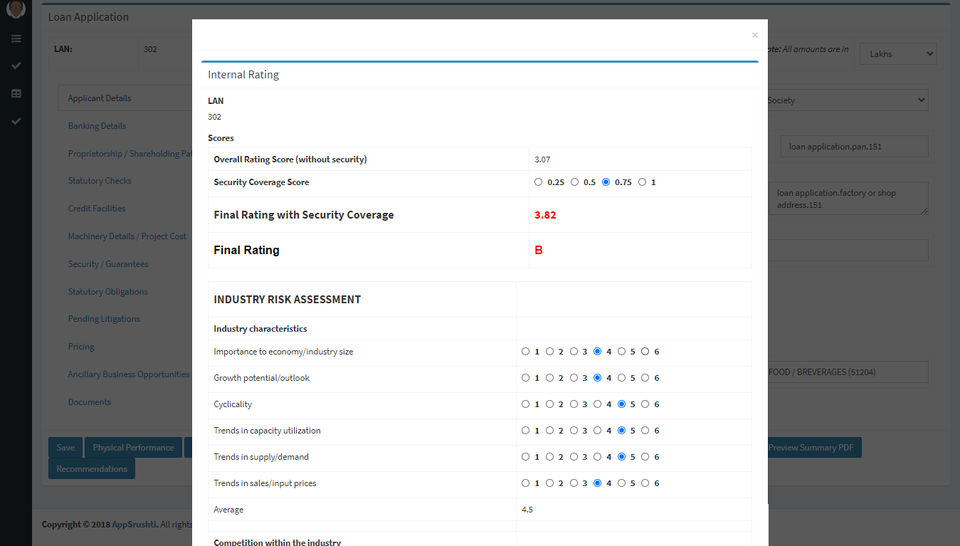Rate Growth potential/outlook as 5

(x=621, y=378)
